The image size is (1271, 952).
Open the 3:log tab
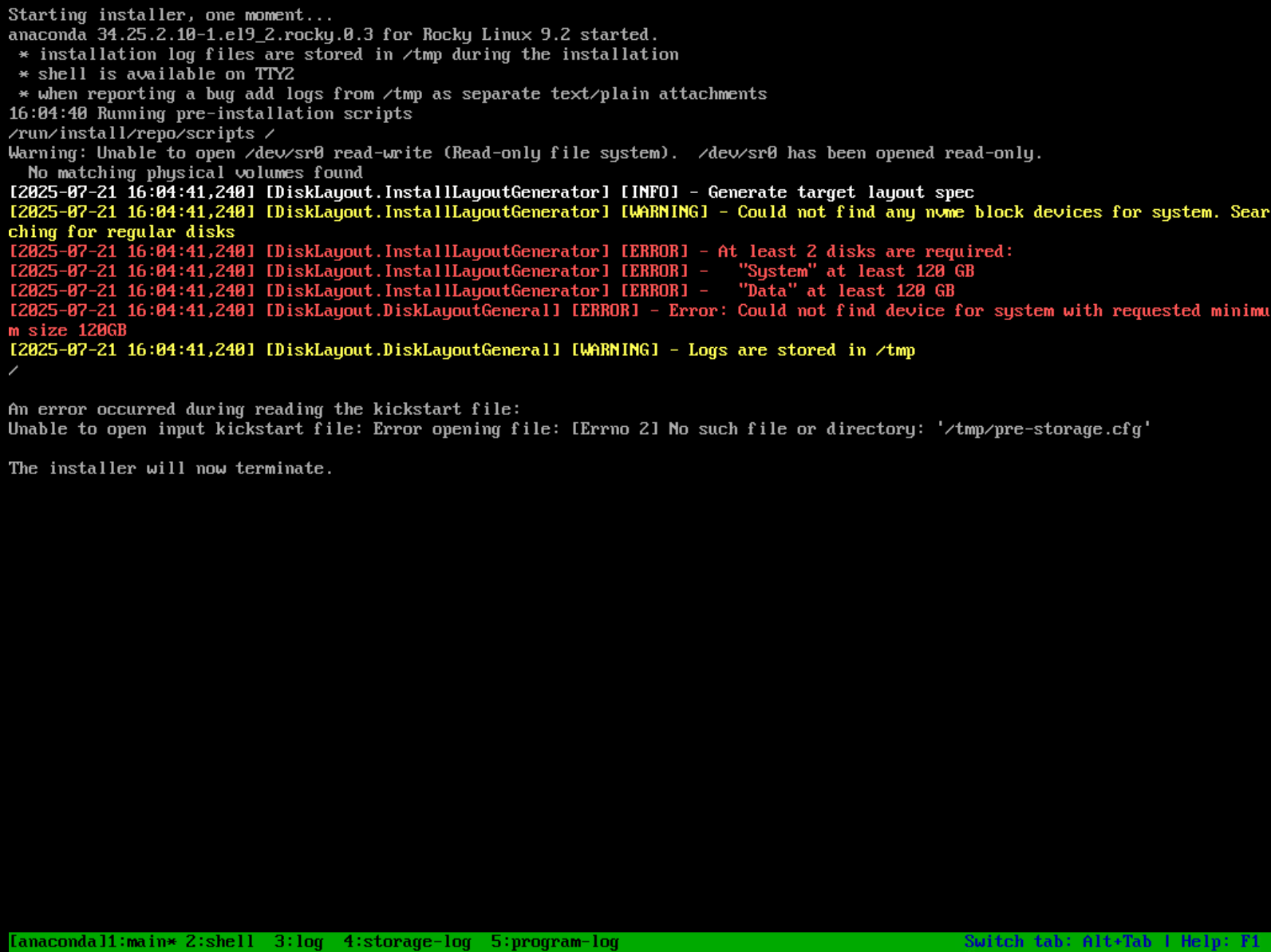pyautogui.click(x=298, y=942)
